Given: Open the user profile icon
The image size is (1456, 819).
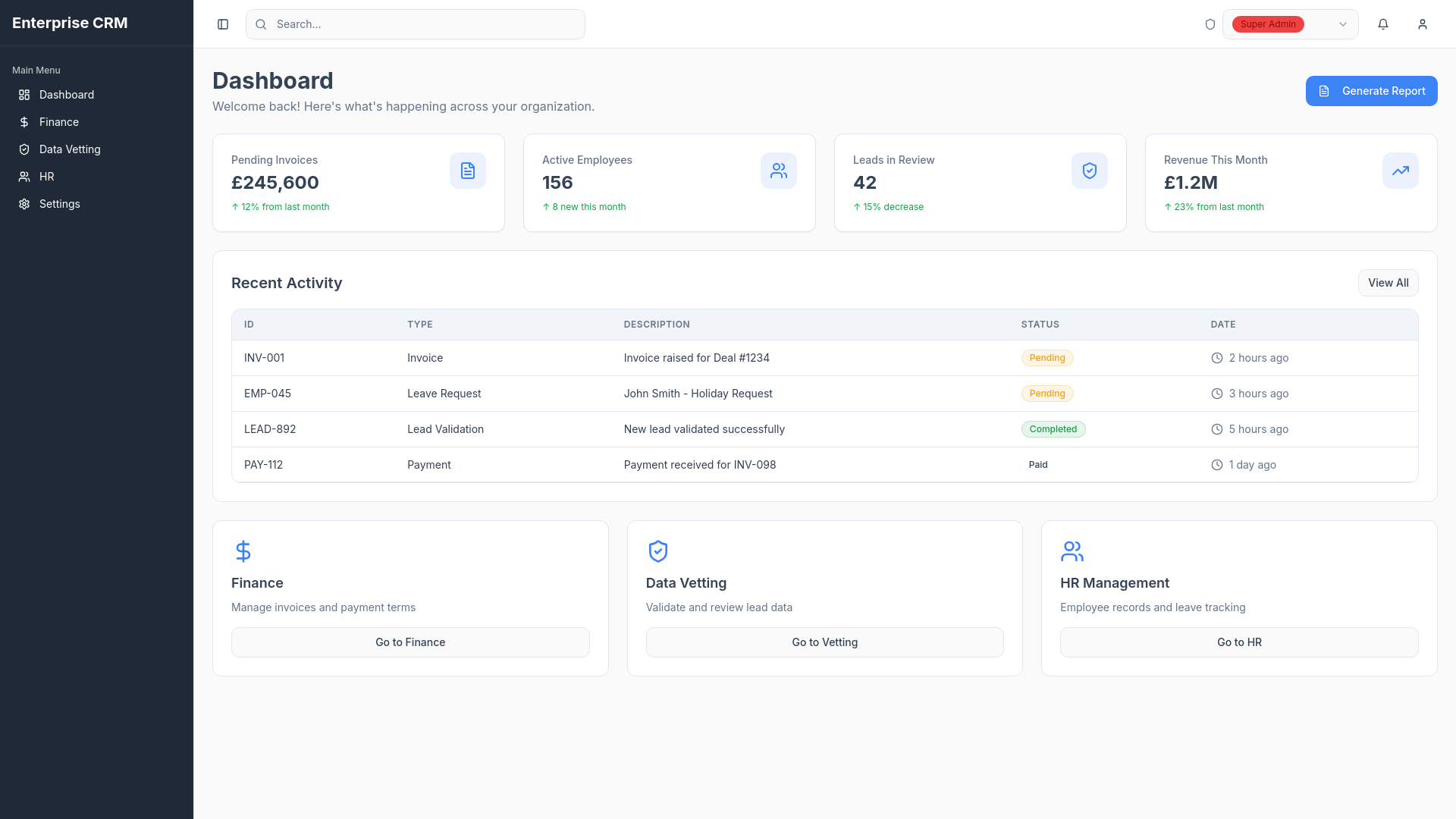Looking at the screenshot, I should 1423,24.
